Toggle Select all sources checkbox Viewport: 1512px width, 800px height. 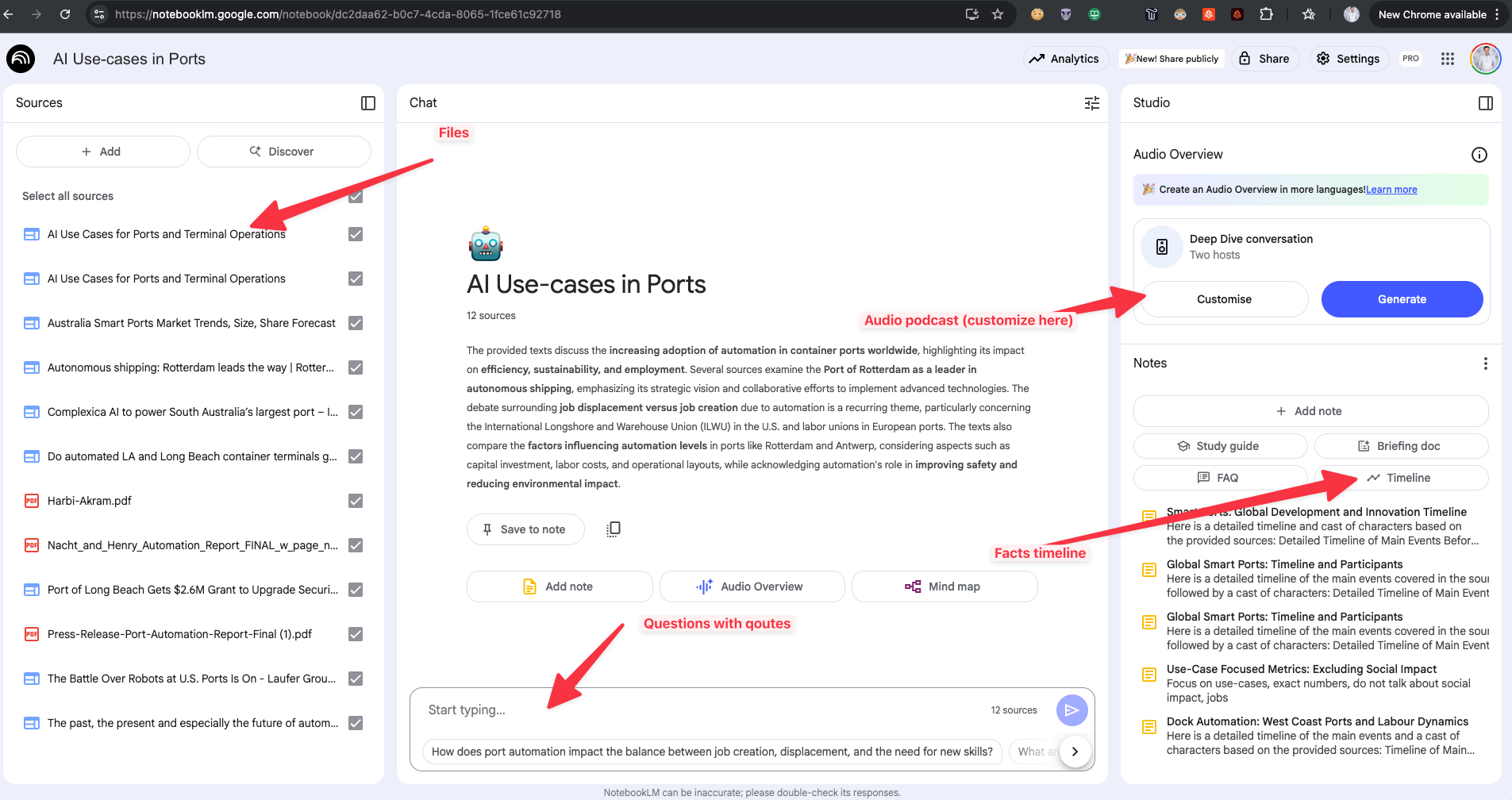click(356, 196)
